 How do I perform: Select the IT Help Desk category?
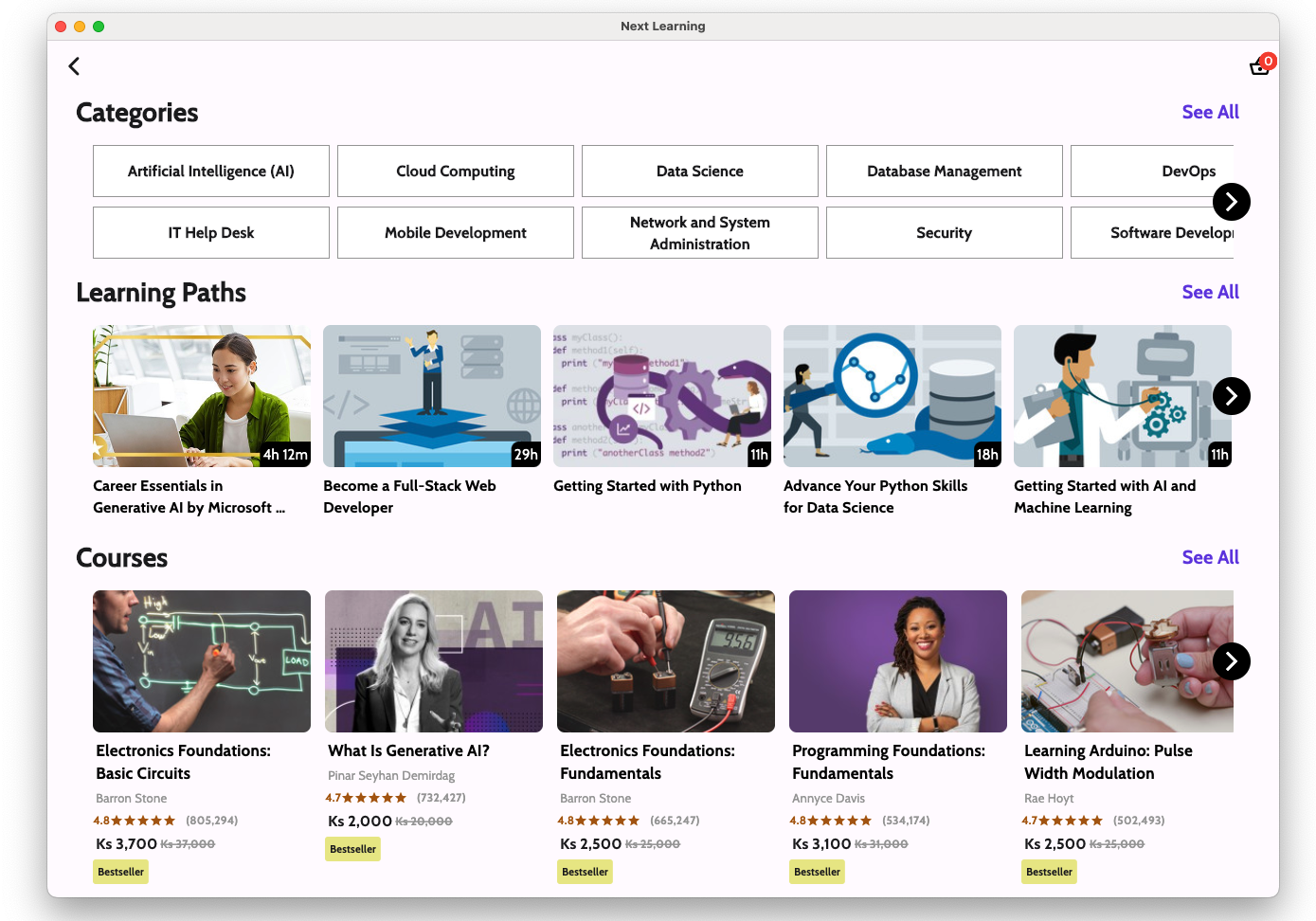click(x=211, y=233)
